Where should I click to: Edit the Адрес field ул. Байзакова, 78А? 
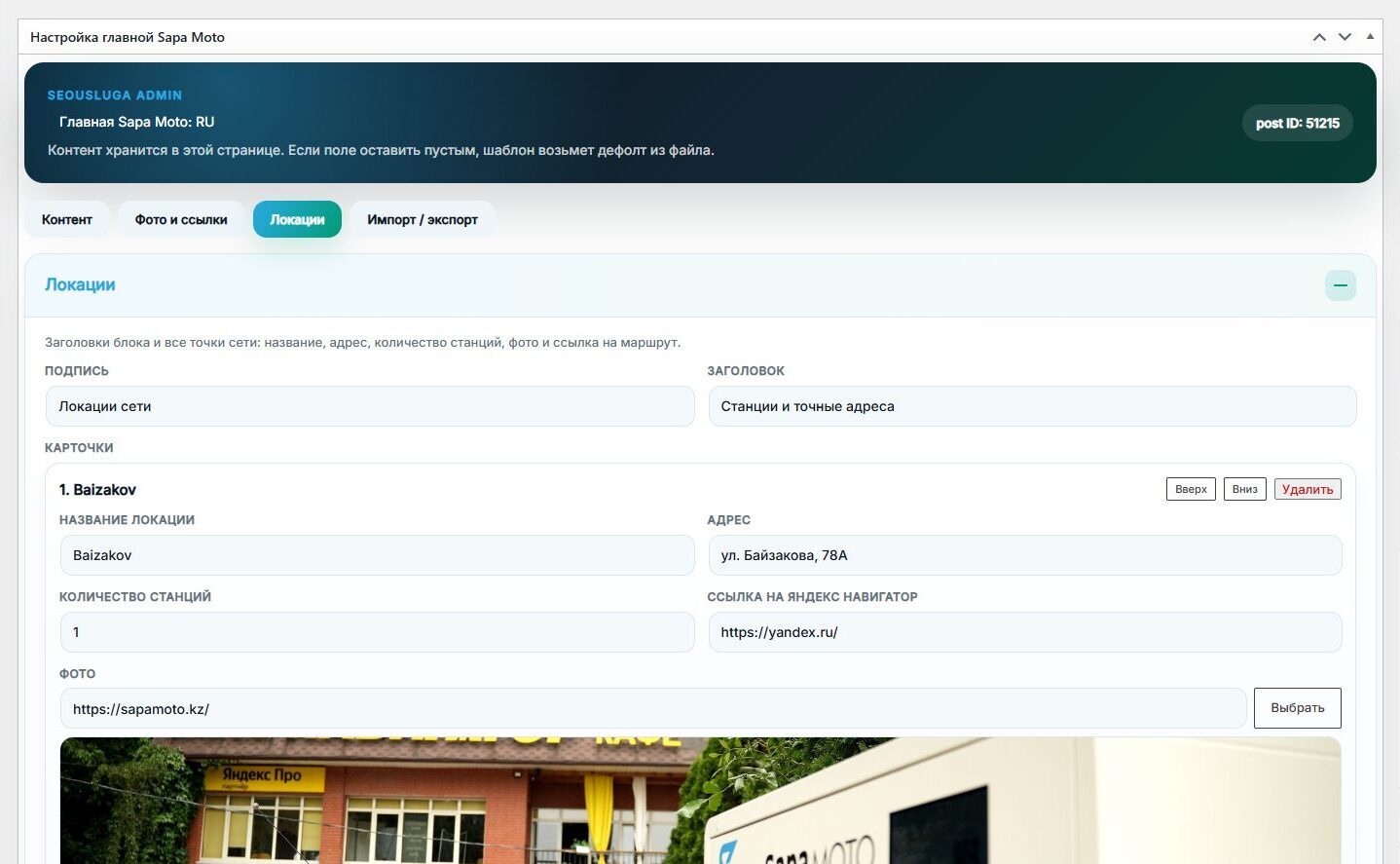(x=1025, y=555)
